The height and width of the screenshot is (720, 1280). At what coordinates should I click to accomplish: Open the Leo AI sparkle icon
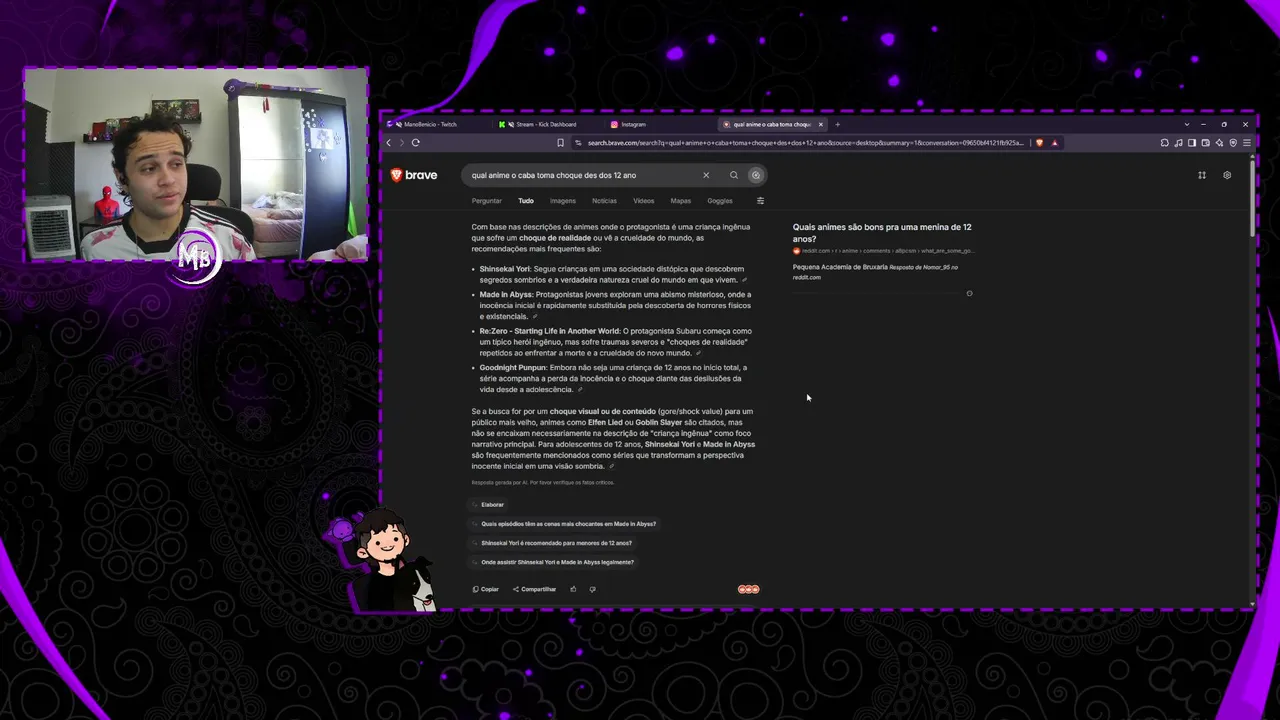click(x=1219, y=143)
